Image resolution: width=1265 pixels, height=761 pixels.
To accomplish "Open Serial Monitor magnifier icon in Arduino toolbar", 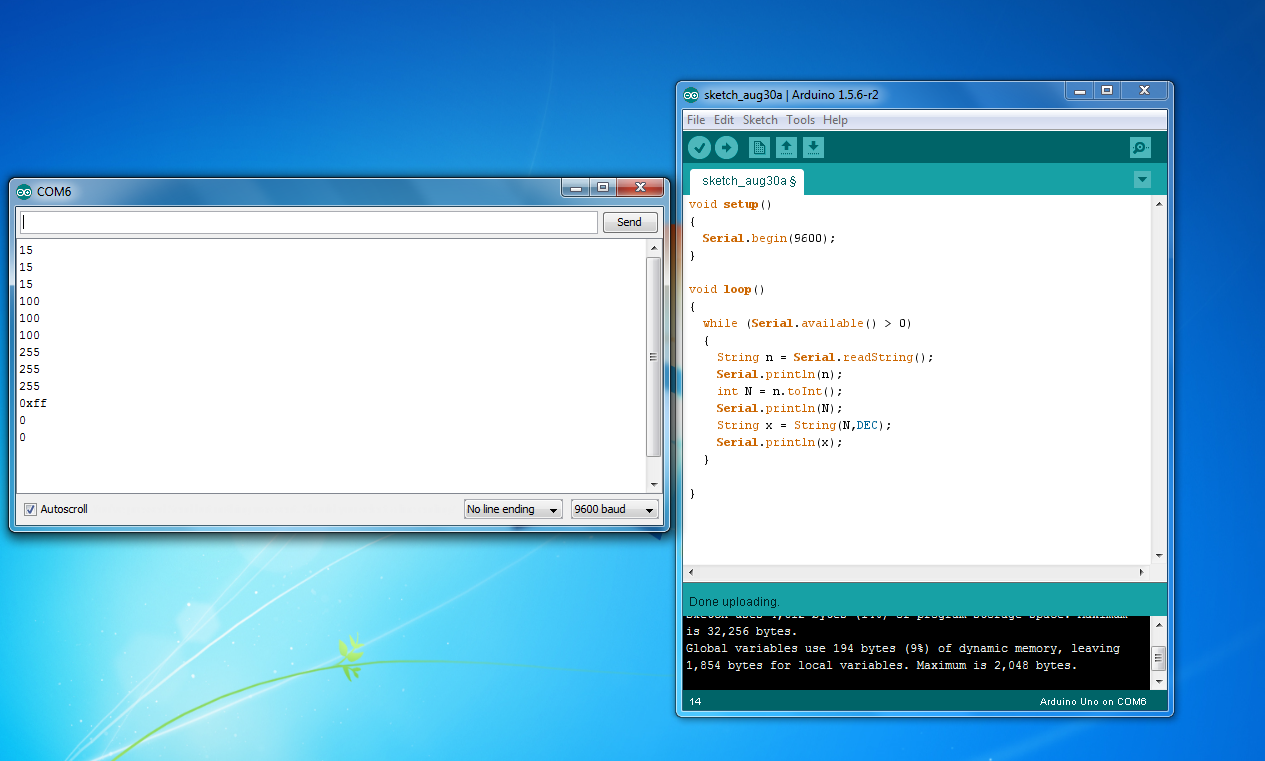I will (x=1140, y=148).
